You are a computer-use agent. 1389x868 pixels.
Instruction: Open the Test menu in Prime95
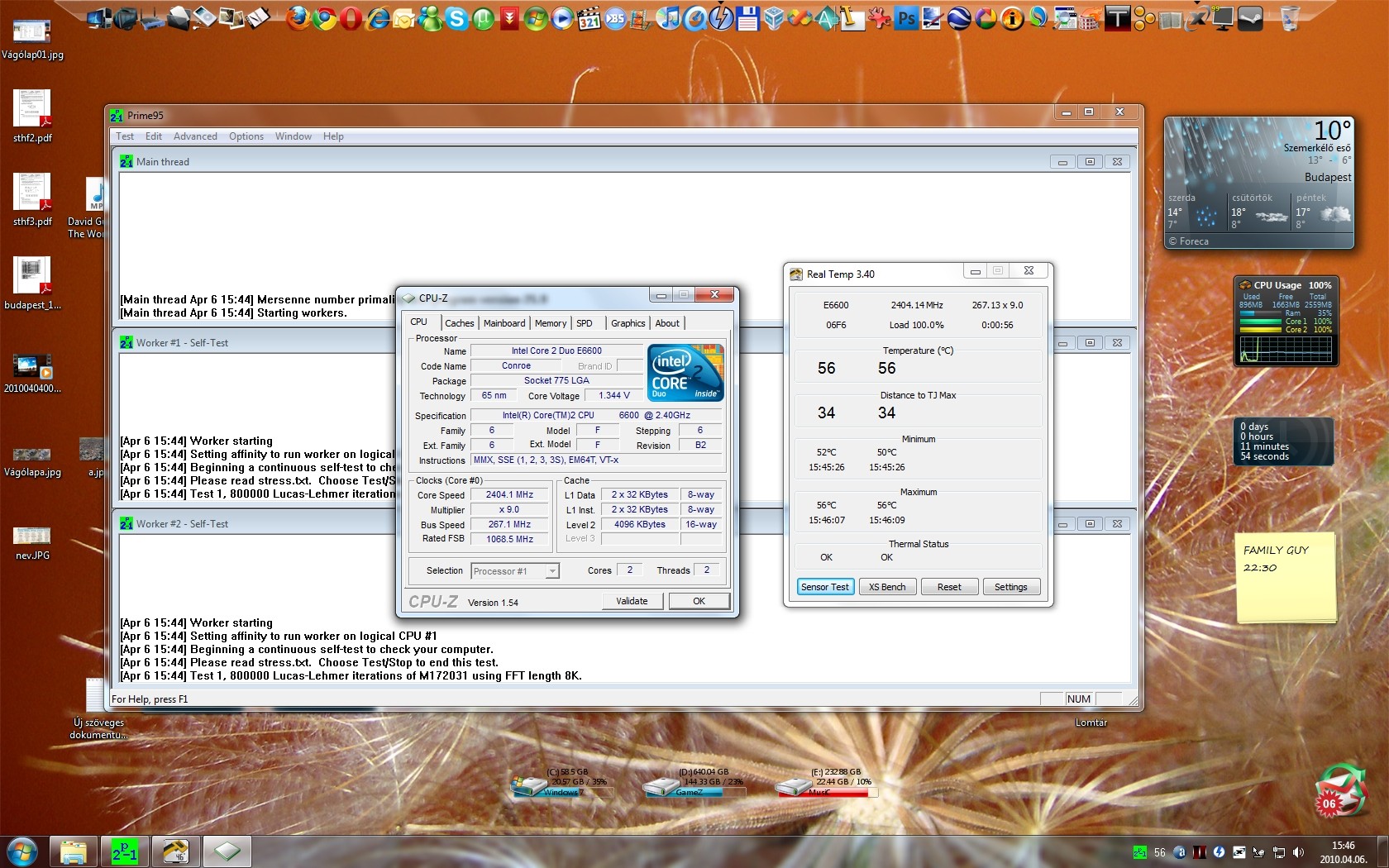tap(125, 136)
